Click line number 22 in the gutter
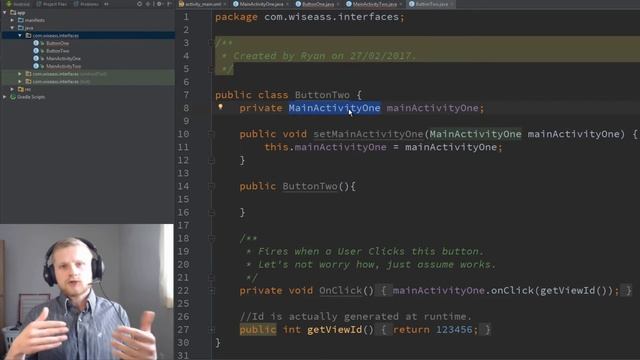 (183, 291)
